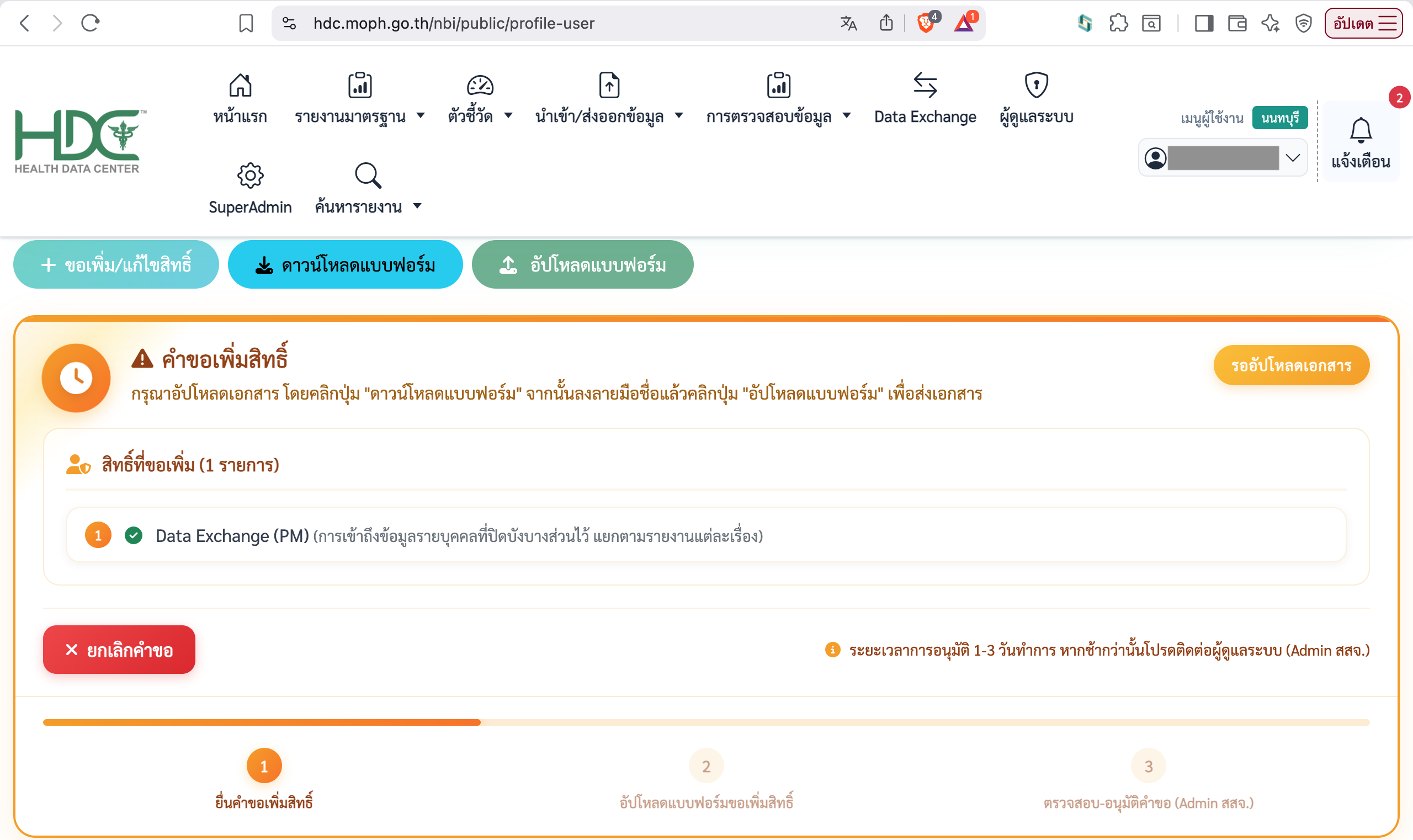1413x840 pixels.
Task: Open the Leo AI sparkle icon
Action: pyautogui.click(x=1271, y=23)
